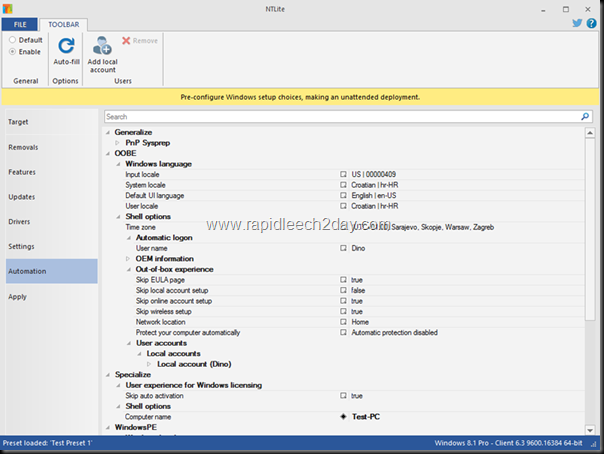Image resolution: width=604 pixels, height=454 pixels.
Task: Click the state marker for Default UI language
Action: point(343,196)
